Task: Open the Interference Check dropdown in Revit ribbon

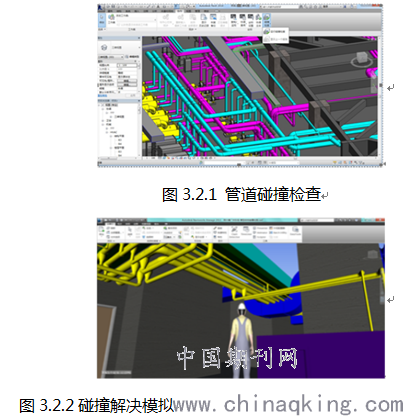Action: (267, 20)
